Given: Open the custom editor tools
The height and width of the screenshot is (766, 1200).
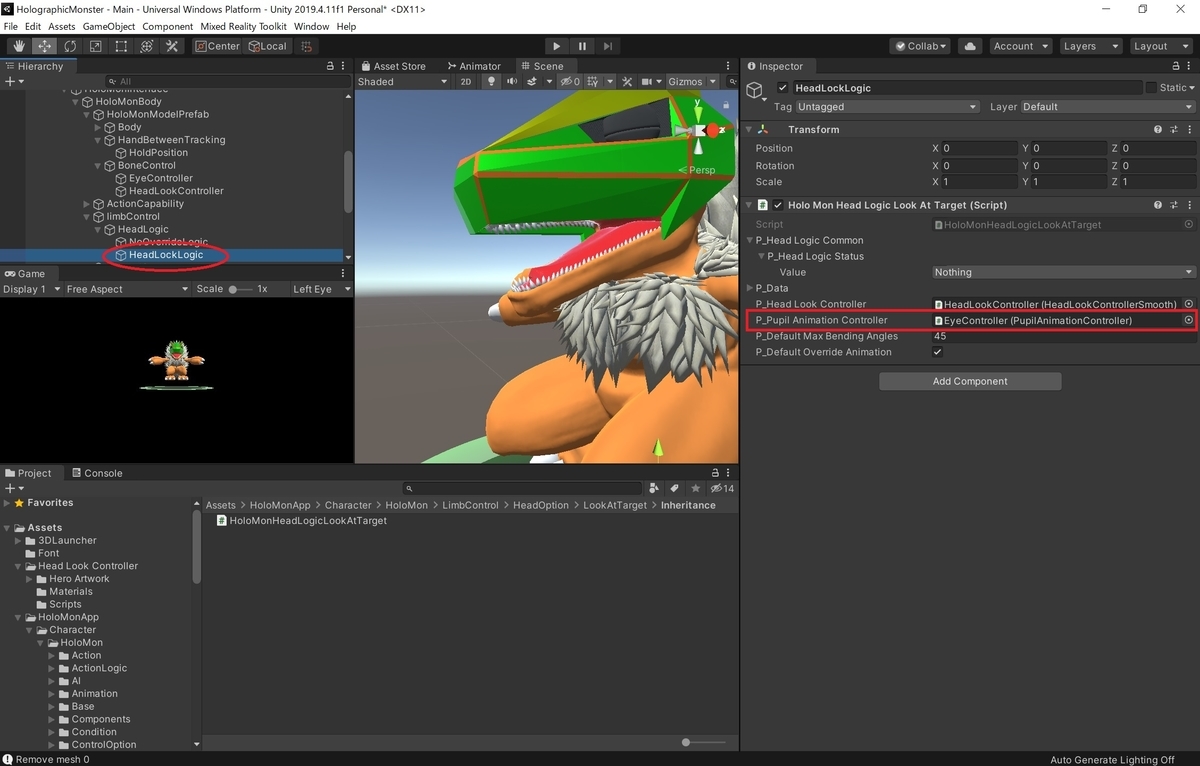Looking at the screenshot, I should point(172,46).
